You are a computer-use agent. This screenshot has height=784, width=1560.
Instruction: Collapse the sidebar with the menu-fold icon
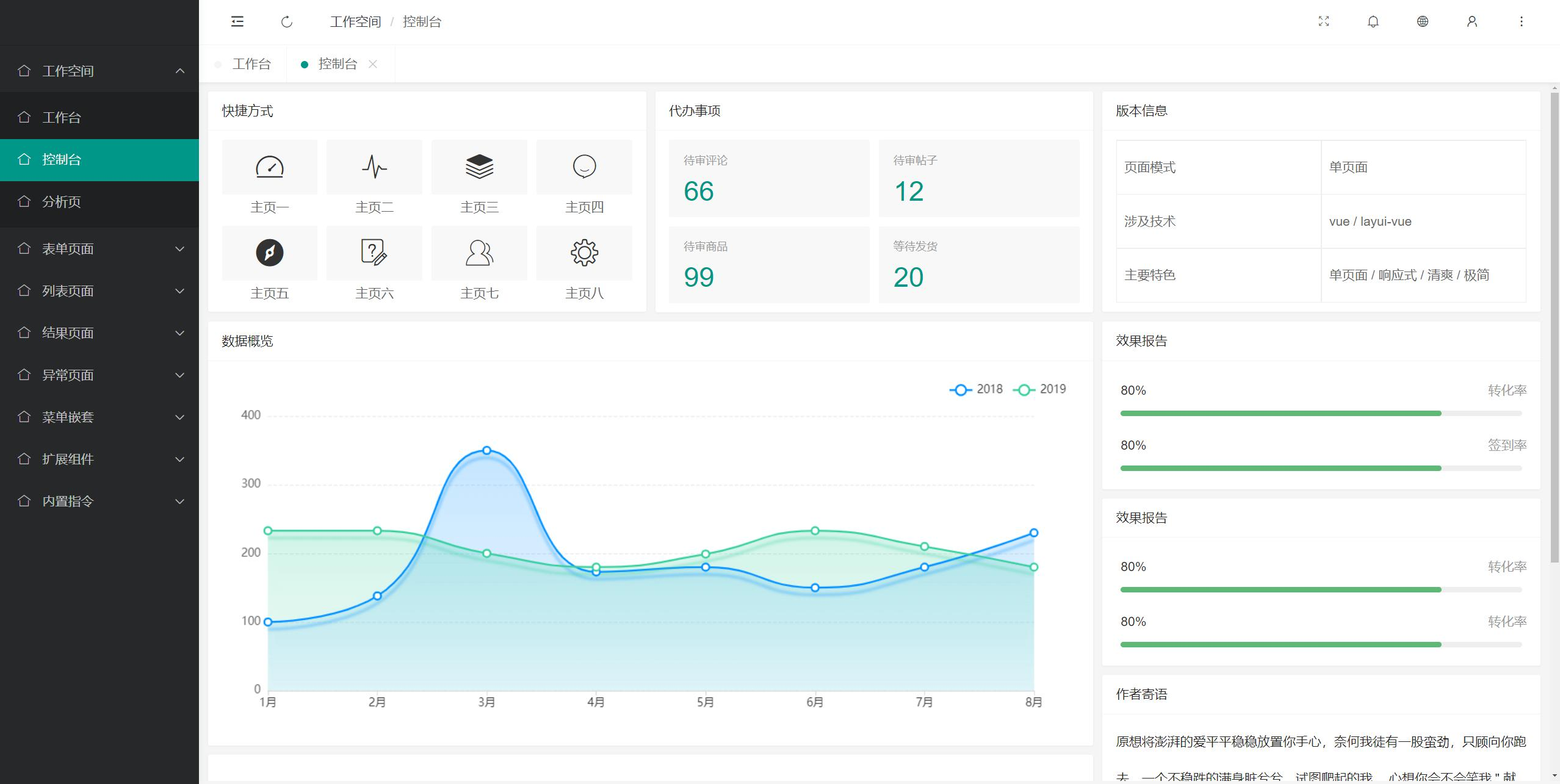(x=237, y=22)
